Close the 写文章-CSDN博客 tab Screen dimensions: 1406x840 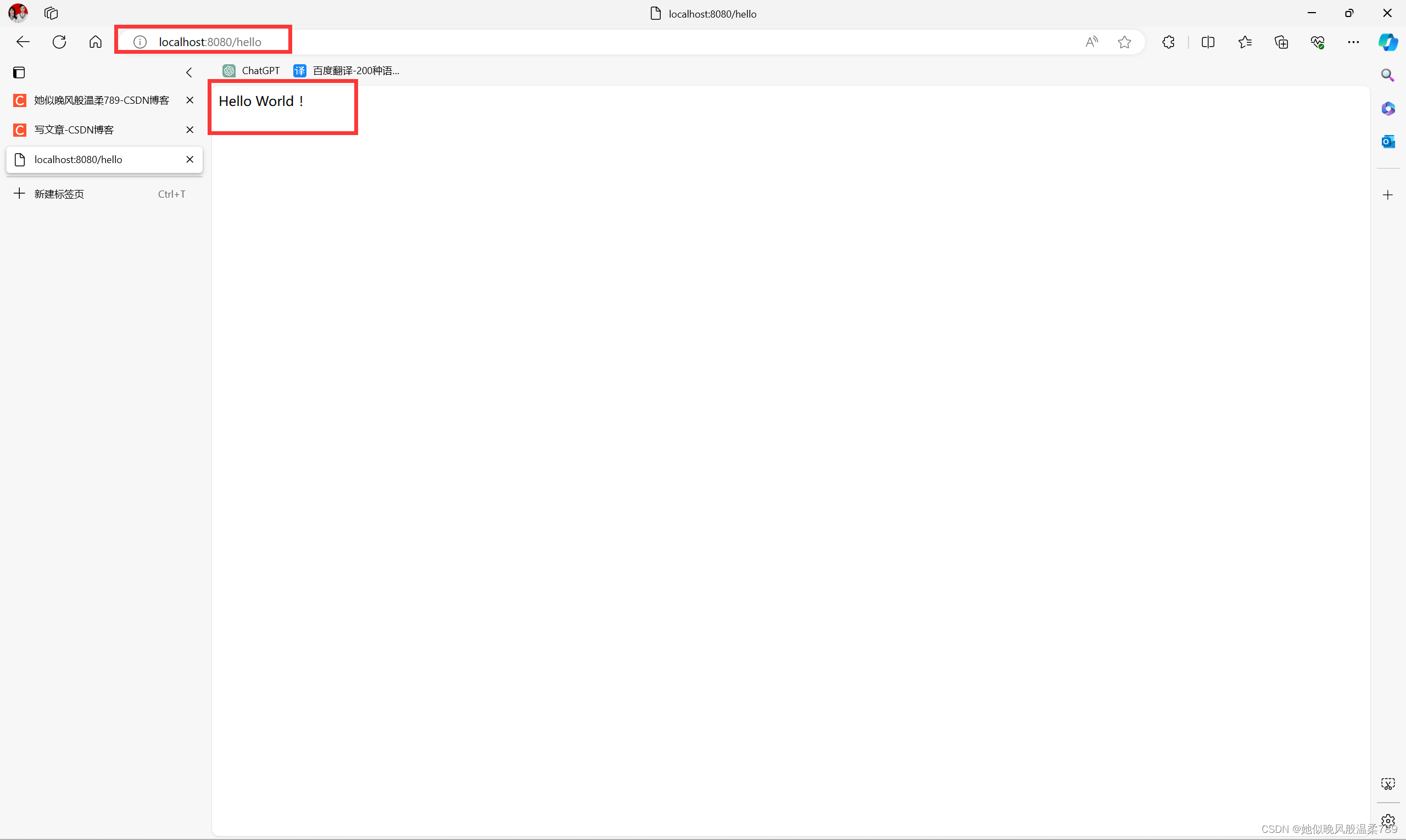pos(189,129)
